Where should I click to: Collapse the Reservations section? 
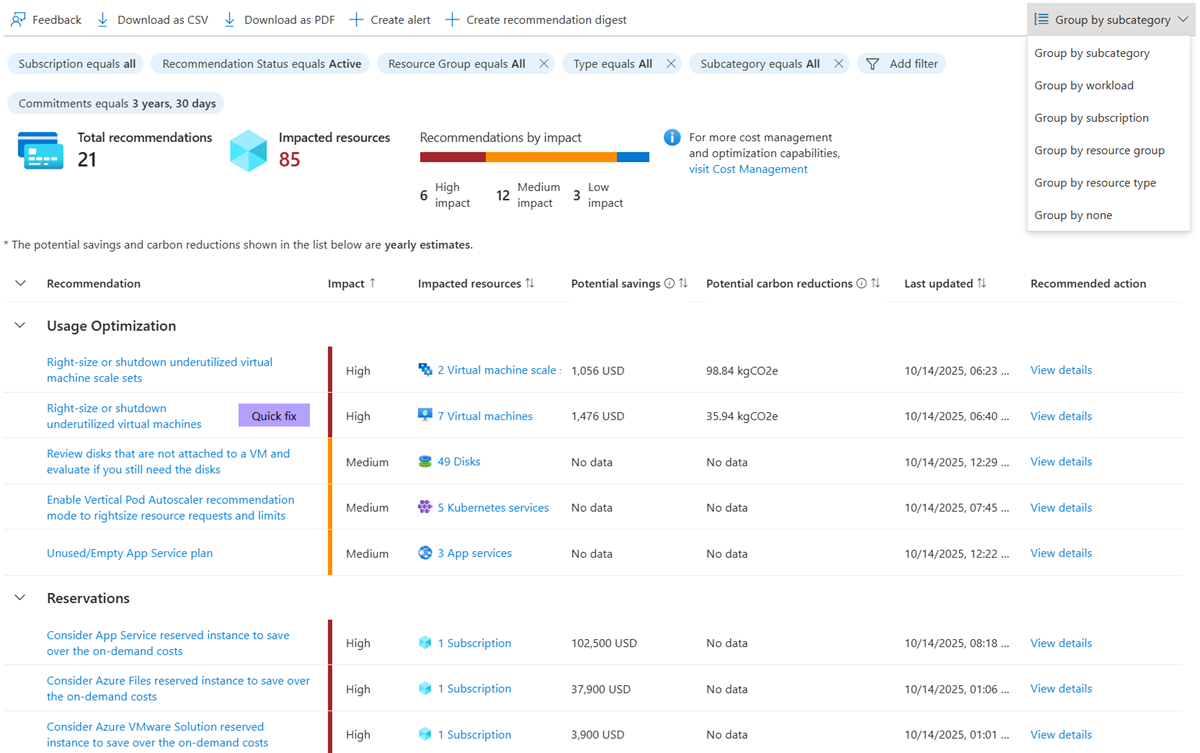pos(19,597)
